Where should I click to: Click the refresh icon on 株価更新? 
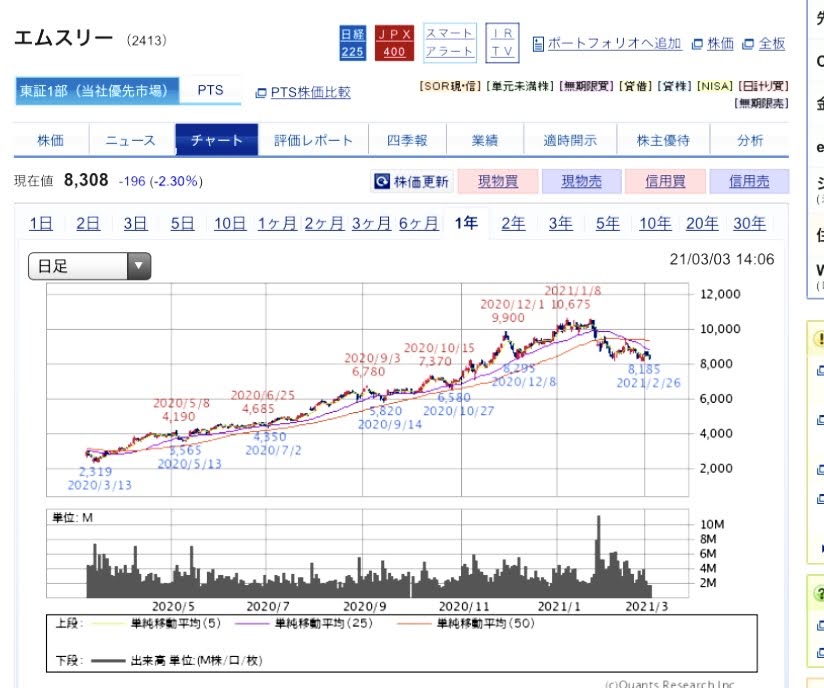coord(381,182)
